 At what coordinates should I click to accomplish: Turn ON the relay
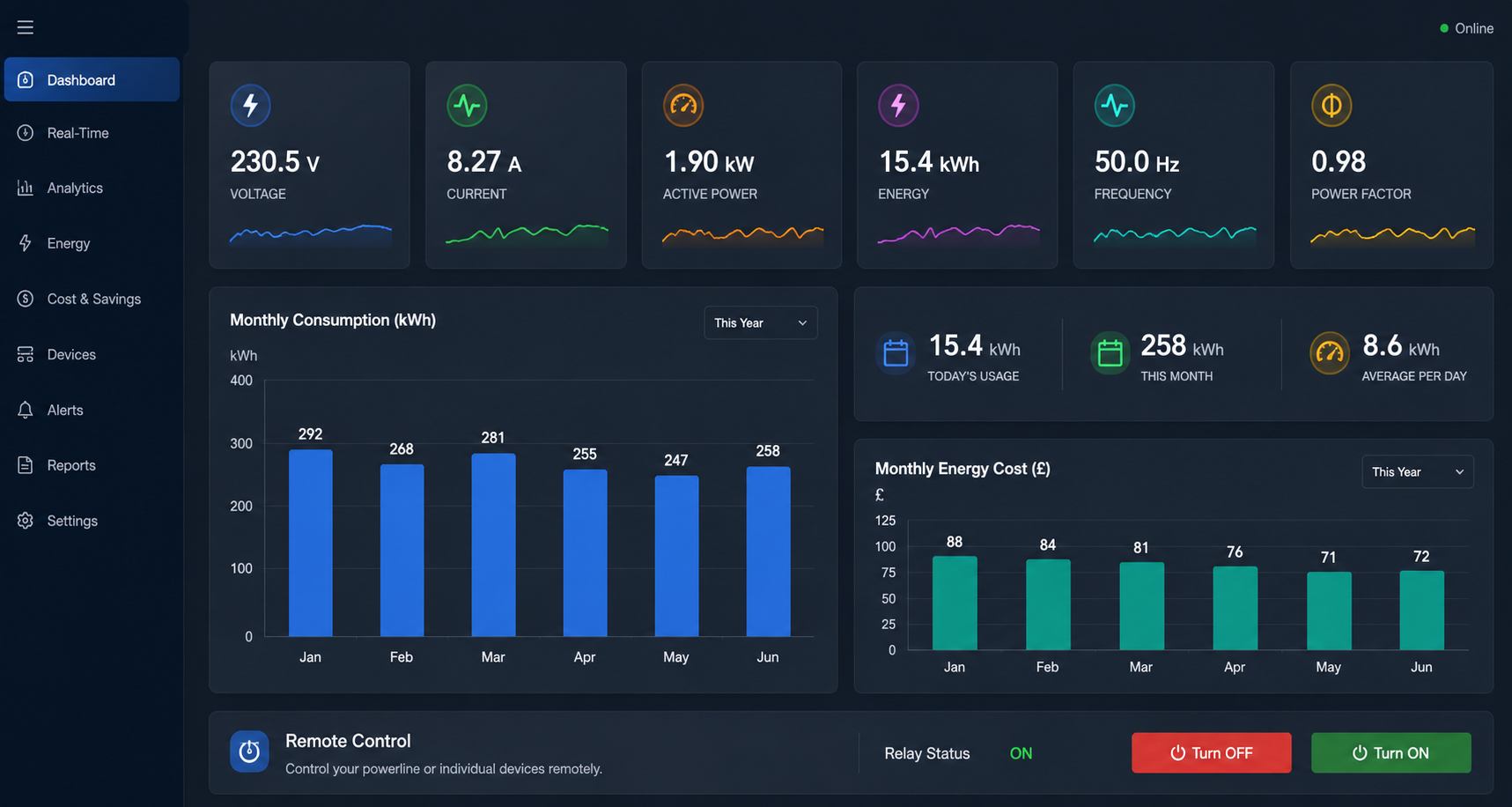click(1390, 753)
